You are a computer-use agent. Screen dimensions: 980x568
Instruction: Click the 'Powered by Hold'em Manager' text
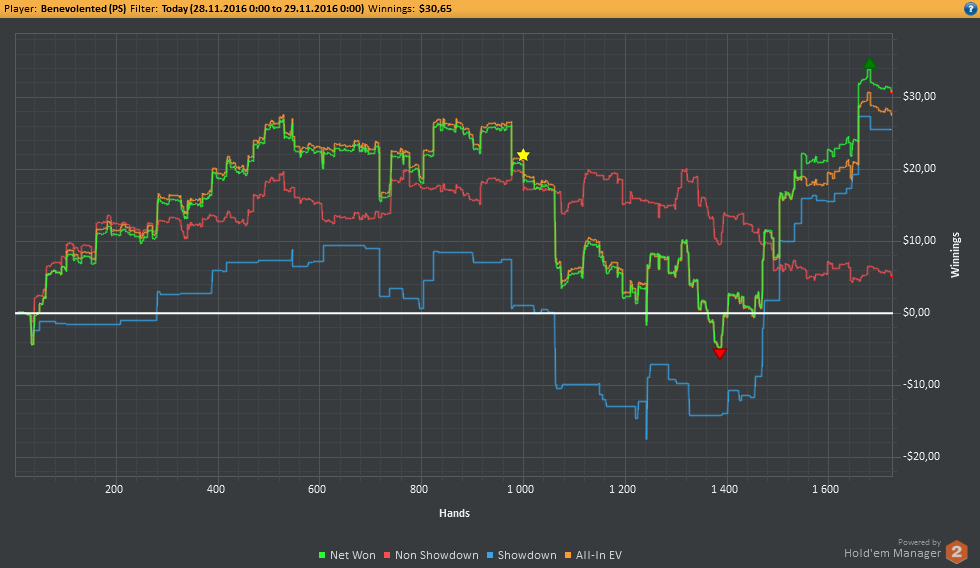point(892,548)
